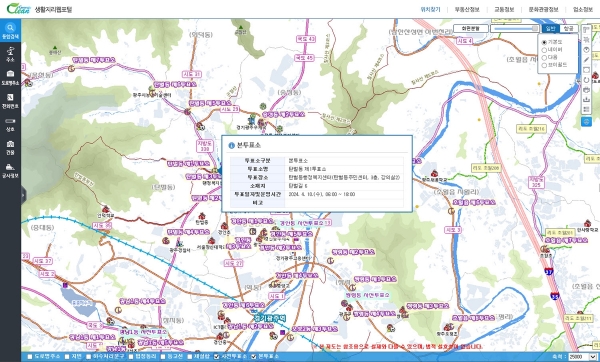Select the 전화번호 phone search icon
This screenshot has height=362, width=600.
click(10, 101)
